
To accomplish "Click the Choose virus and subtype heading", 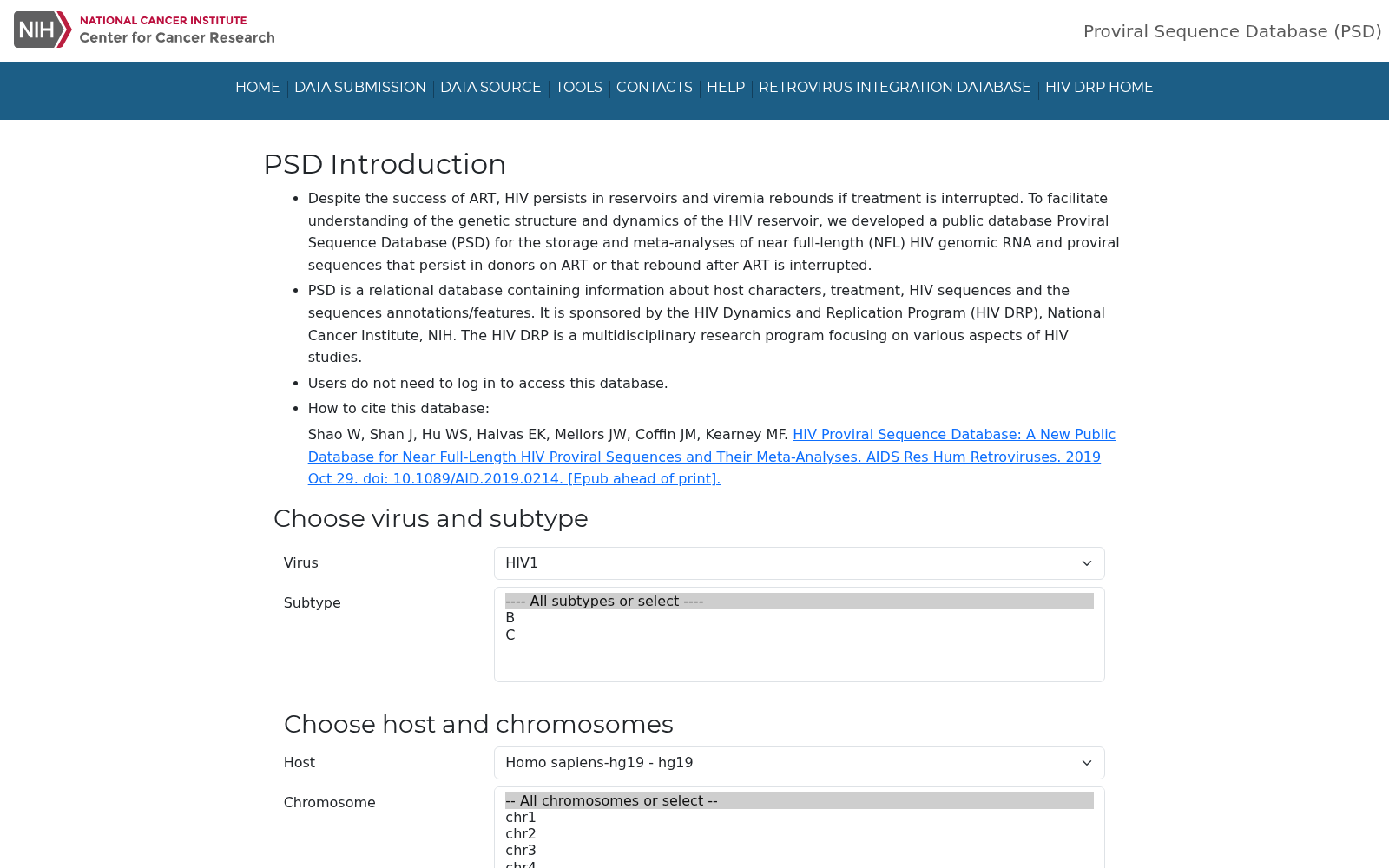I will click(x=431, y=518).
